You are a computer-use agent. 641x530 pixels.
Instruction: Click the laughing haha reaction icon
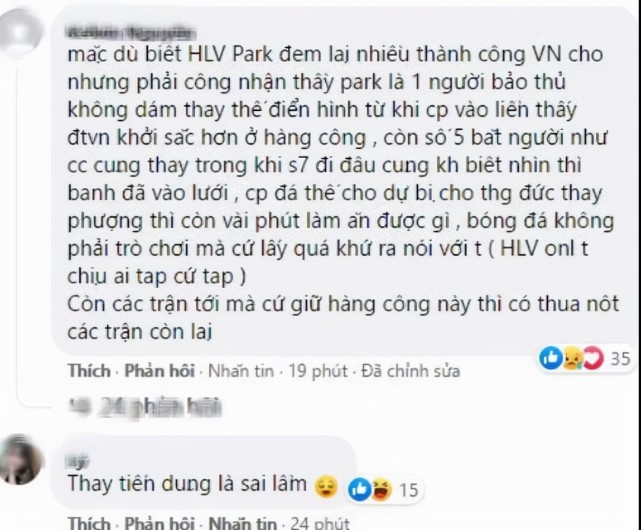381,489
